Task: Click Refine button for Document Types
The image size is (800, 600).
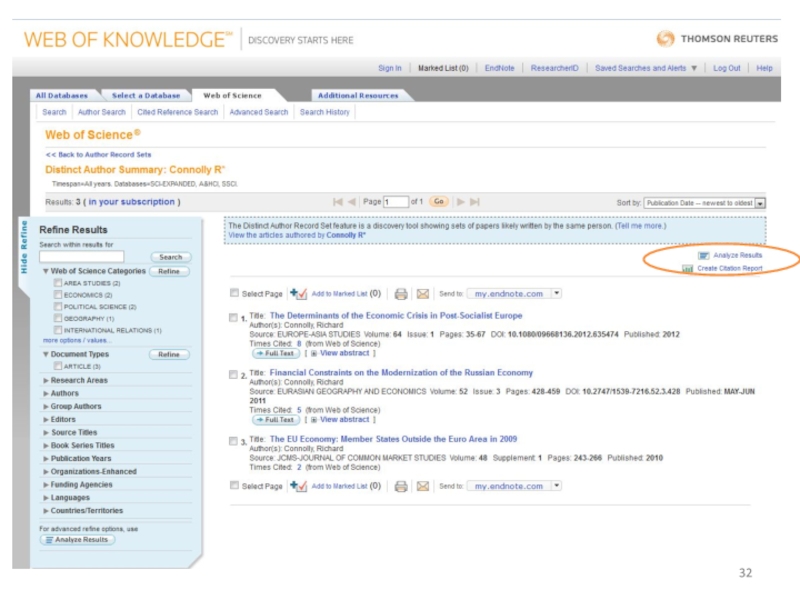Action: pyautogui.click(x=169, y=355)
